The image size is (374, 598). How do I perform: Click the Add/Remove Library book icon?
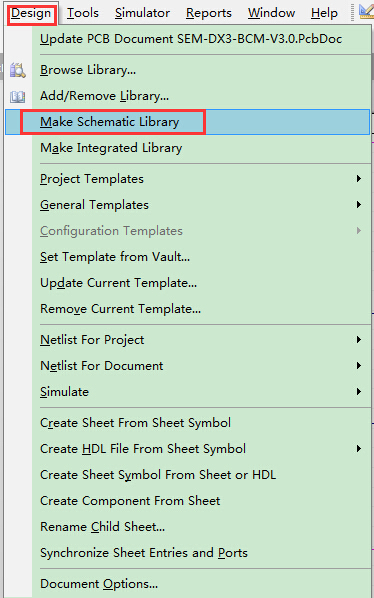(x=18, y=96)
